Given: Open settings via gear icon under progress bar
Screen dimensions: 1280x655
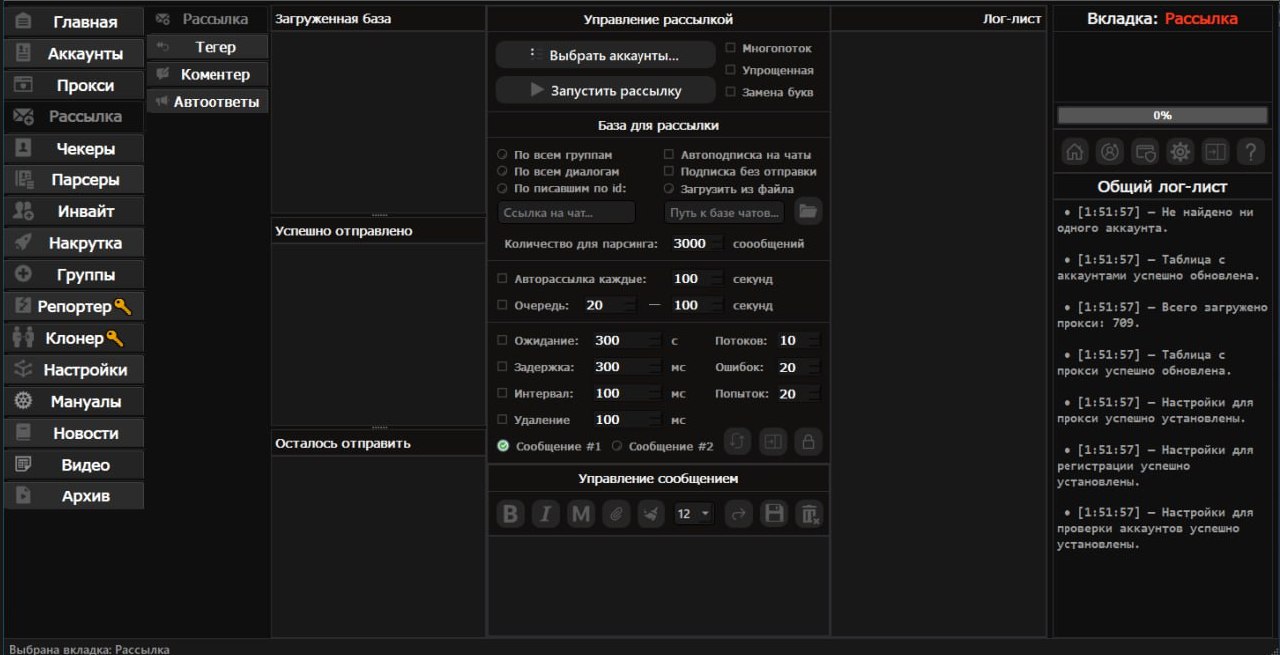Looking at the screenshot, I should click(1181, 152).
